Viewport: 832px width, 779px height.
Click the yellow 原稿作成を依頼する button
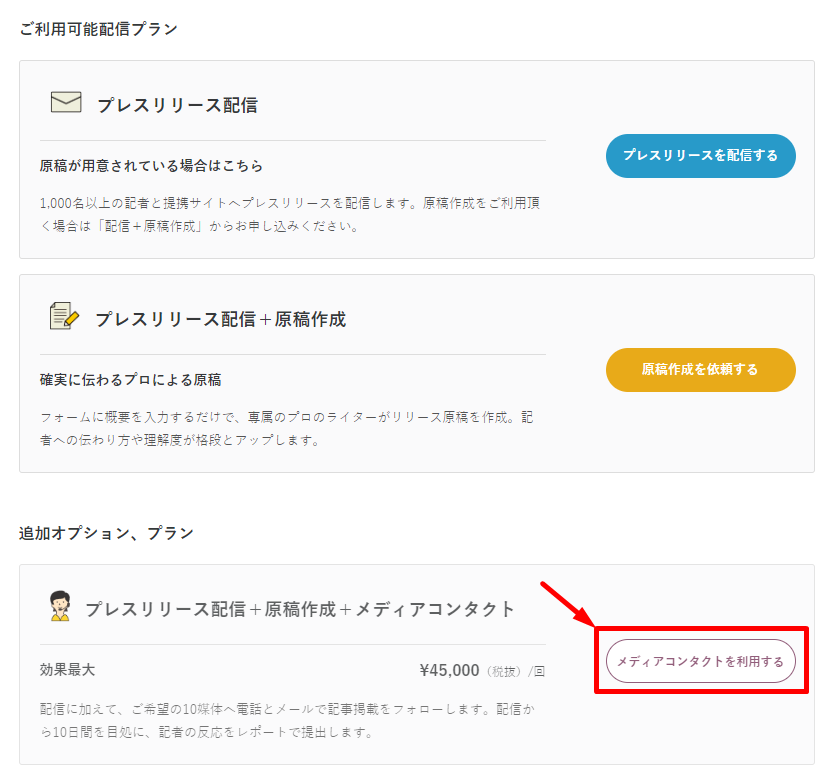[x=700, y=370]
